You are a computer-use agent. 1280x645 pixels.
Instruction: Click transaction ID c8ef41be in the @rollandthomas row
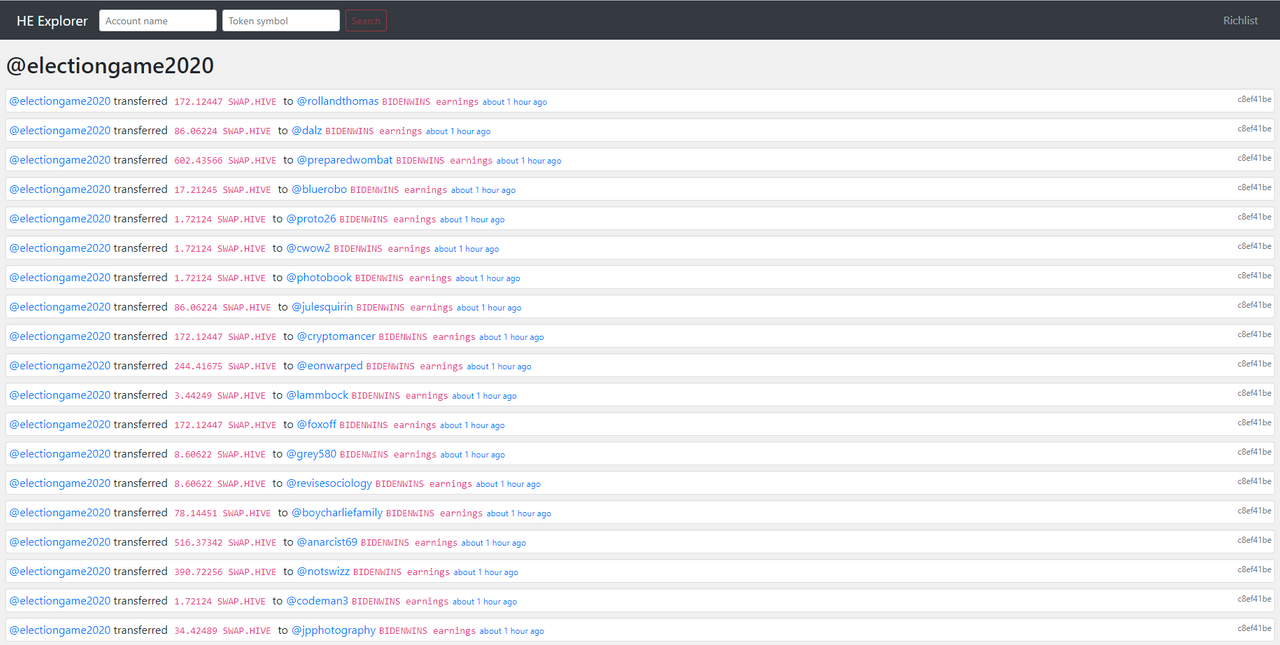tap(1254, 99)
